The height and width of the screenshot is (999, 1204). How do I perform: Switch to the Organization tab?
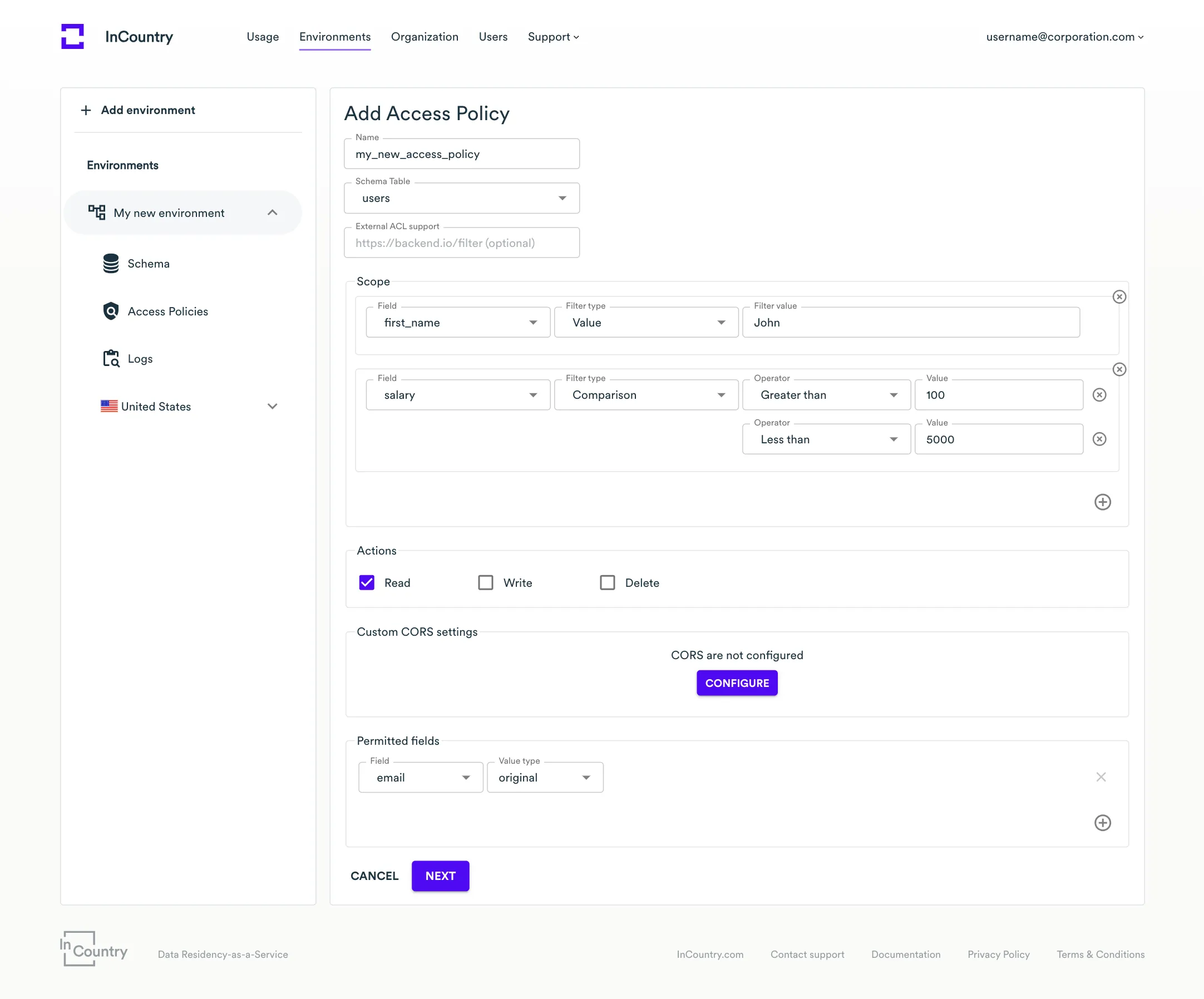(425, 37)
